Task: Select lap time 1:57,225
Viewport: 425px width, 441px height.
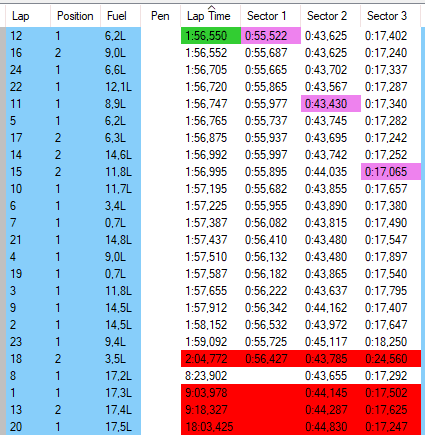Action: (206, 206)
